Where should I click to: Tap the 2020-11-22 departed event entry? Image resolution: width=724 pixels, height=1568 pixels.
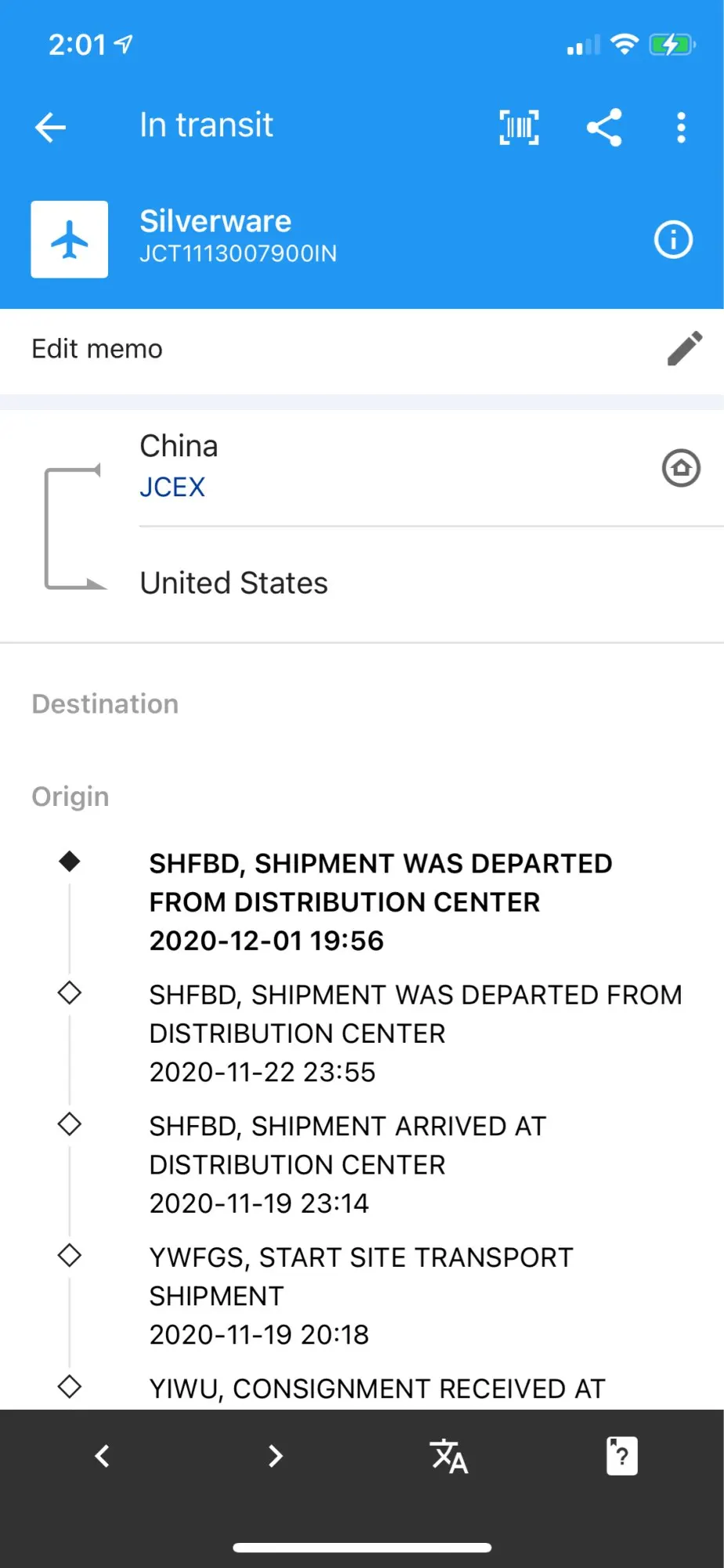click(415, 1033)
